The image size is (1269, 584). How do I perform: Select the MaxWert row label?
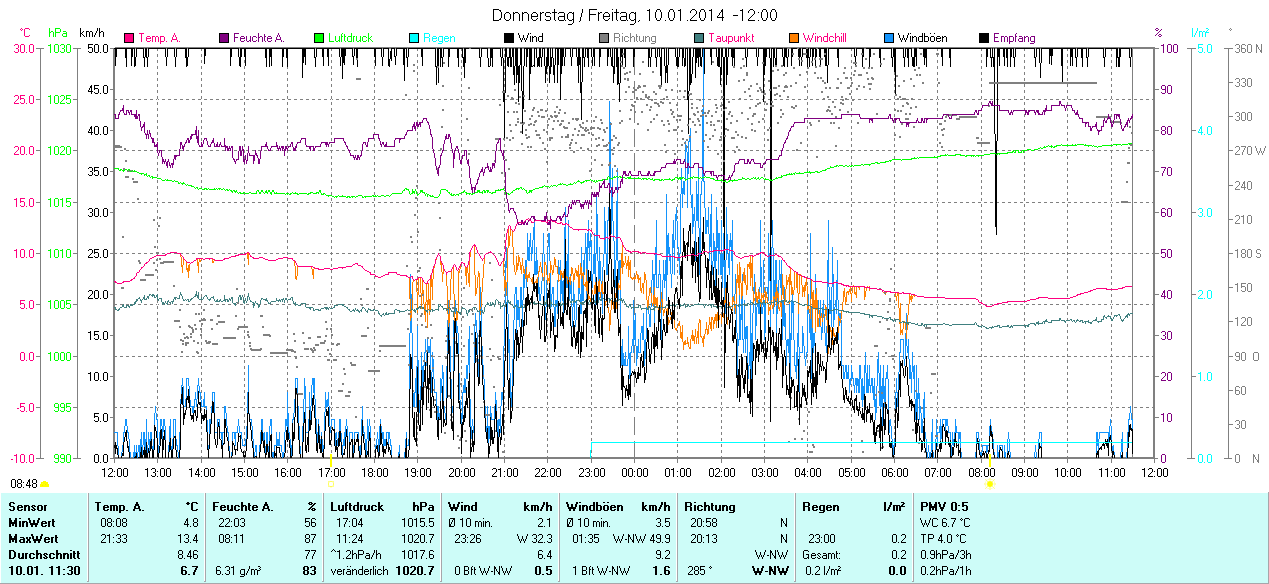32,539
